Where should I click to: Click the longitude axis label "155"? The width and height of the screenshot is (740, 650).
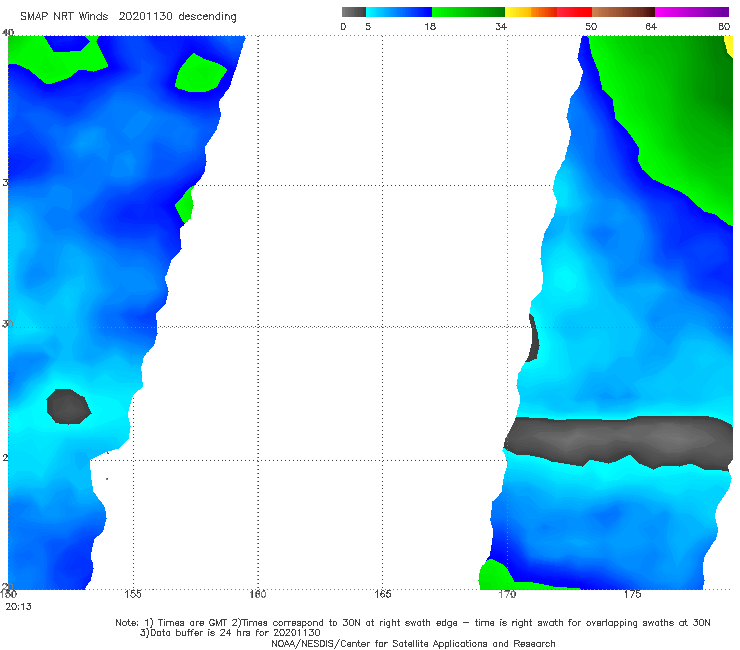133,594
